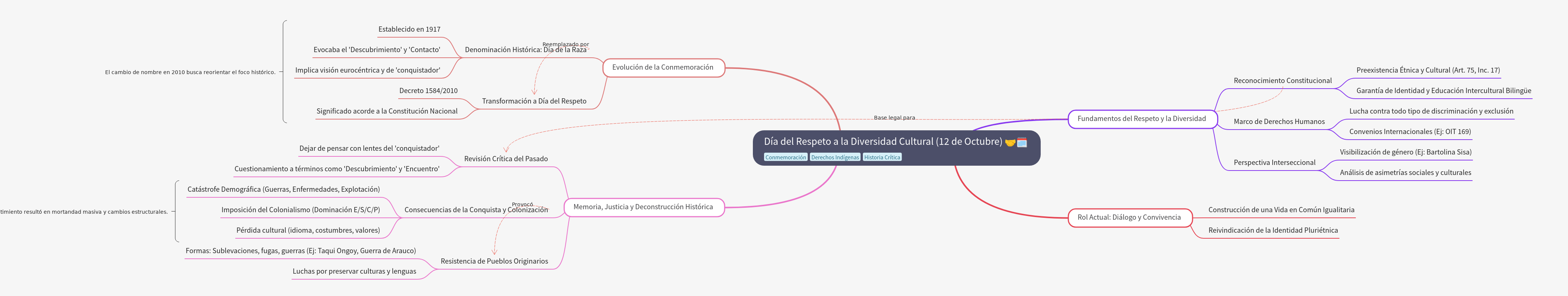Open the 'Fundamentos del Respeto y la Diversidad' node
Viewport: 1568px width, 296px height.
click(x=1141, y=118)
